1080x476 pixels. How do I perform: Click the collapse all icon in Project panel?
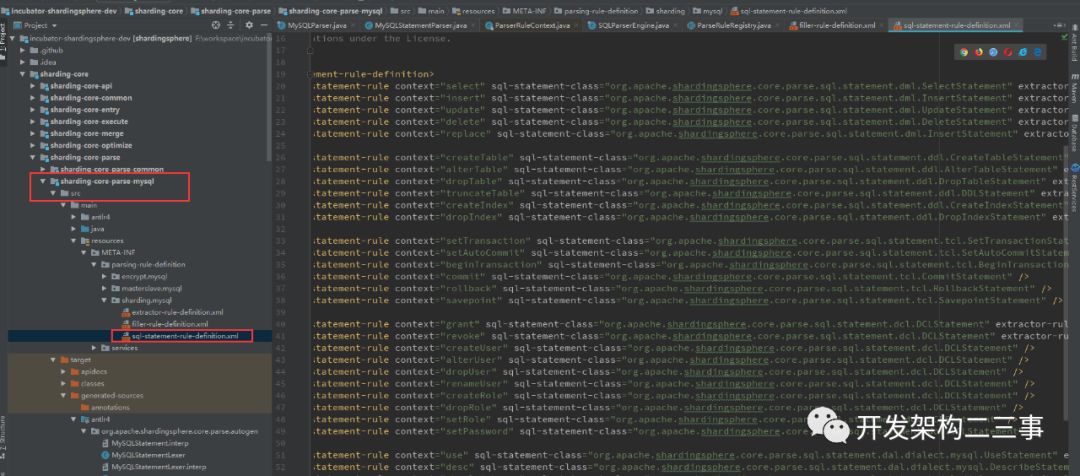231,25
